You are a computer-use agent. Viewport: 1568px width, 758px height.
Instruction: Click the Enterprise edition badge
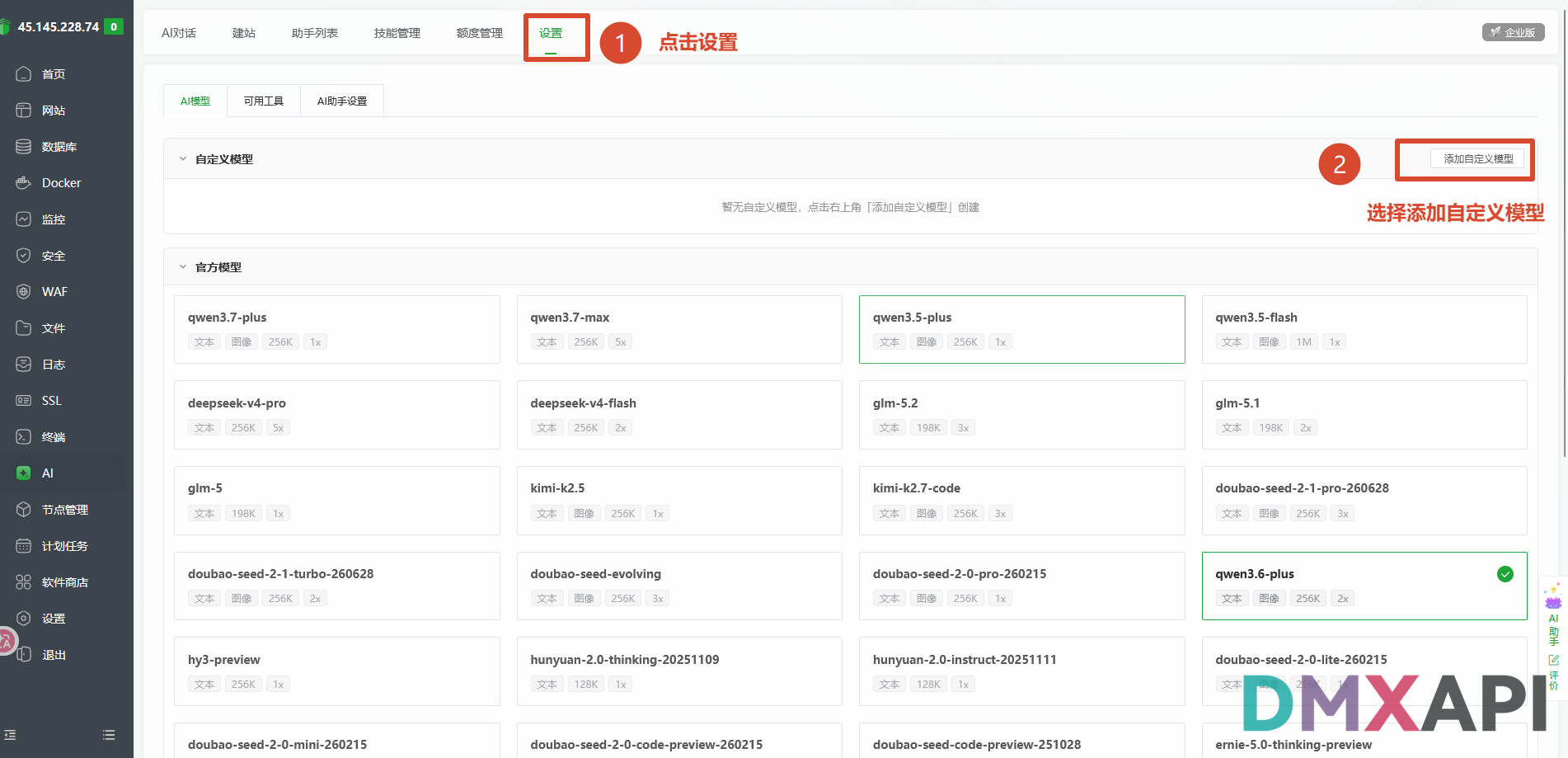tap(1513, 32)
